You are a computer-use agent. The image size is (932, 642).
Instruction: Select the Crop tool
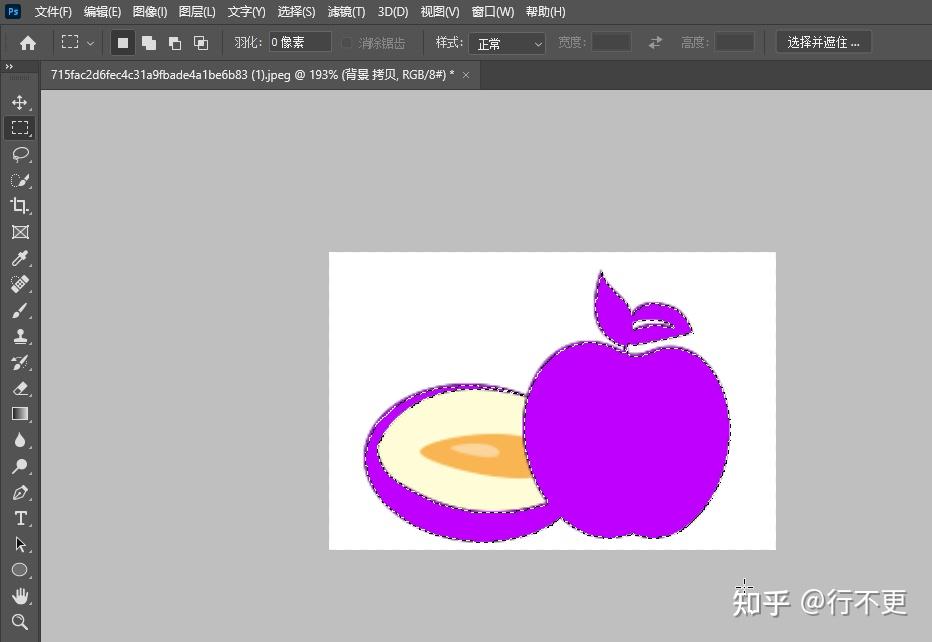click(20, 206)
